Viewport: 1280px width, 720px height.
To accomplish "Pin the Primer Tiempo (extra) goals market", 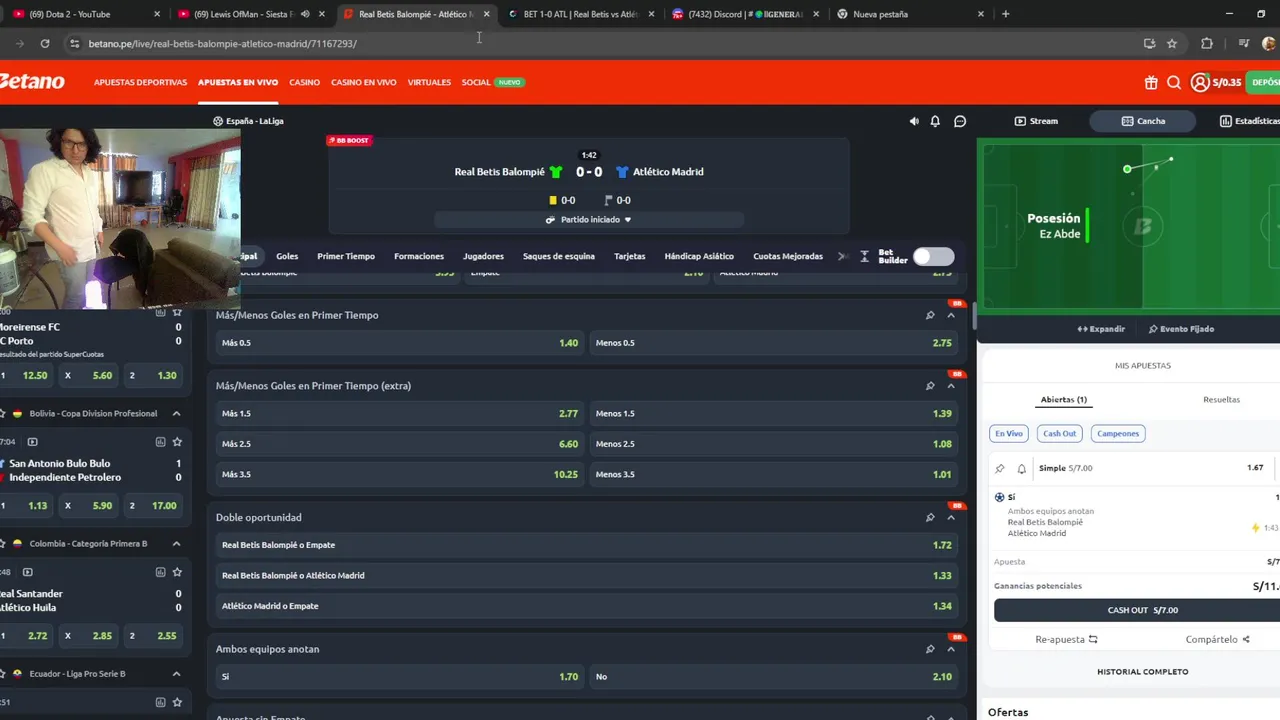I will (930, 386).
